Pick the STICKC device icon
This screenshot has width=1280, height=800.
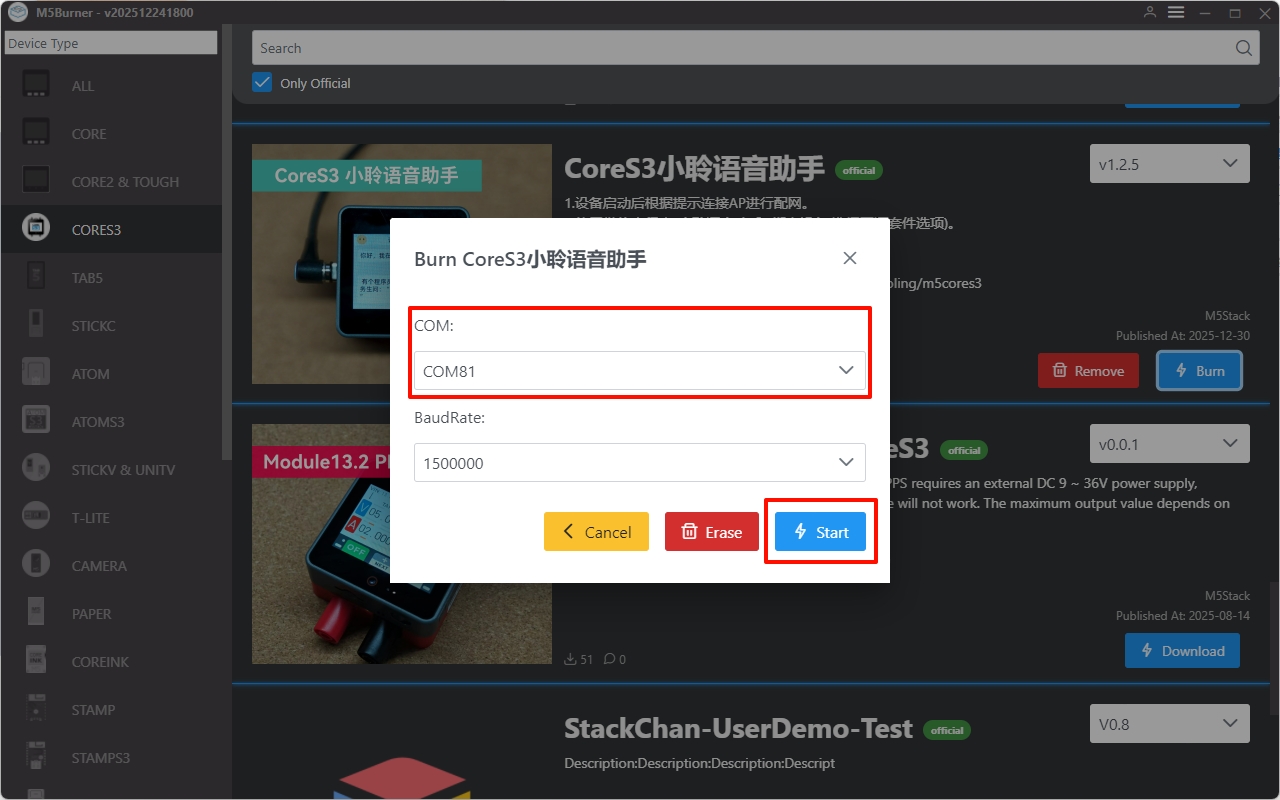[36, 325]
